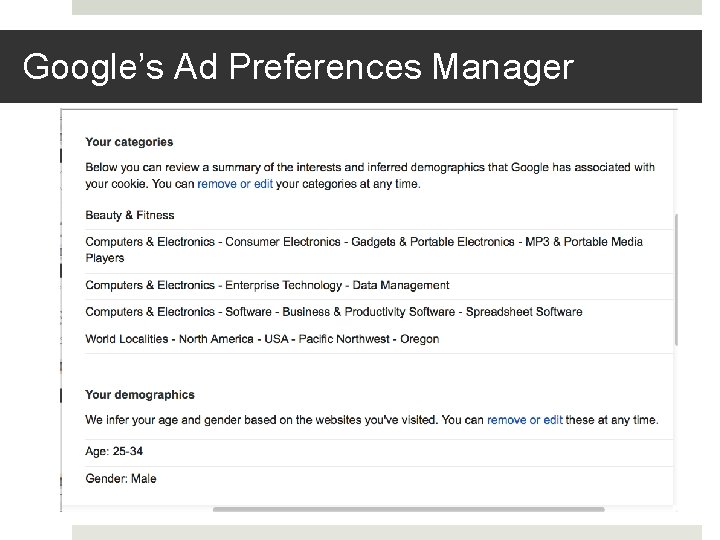The image size is (720, 540).
Task: Click the 'Your categories' heading
Action: click(129, 142)
